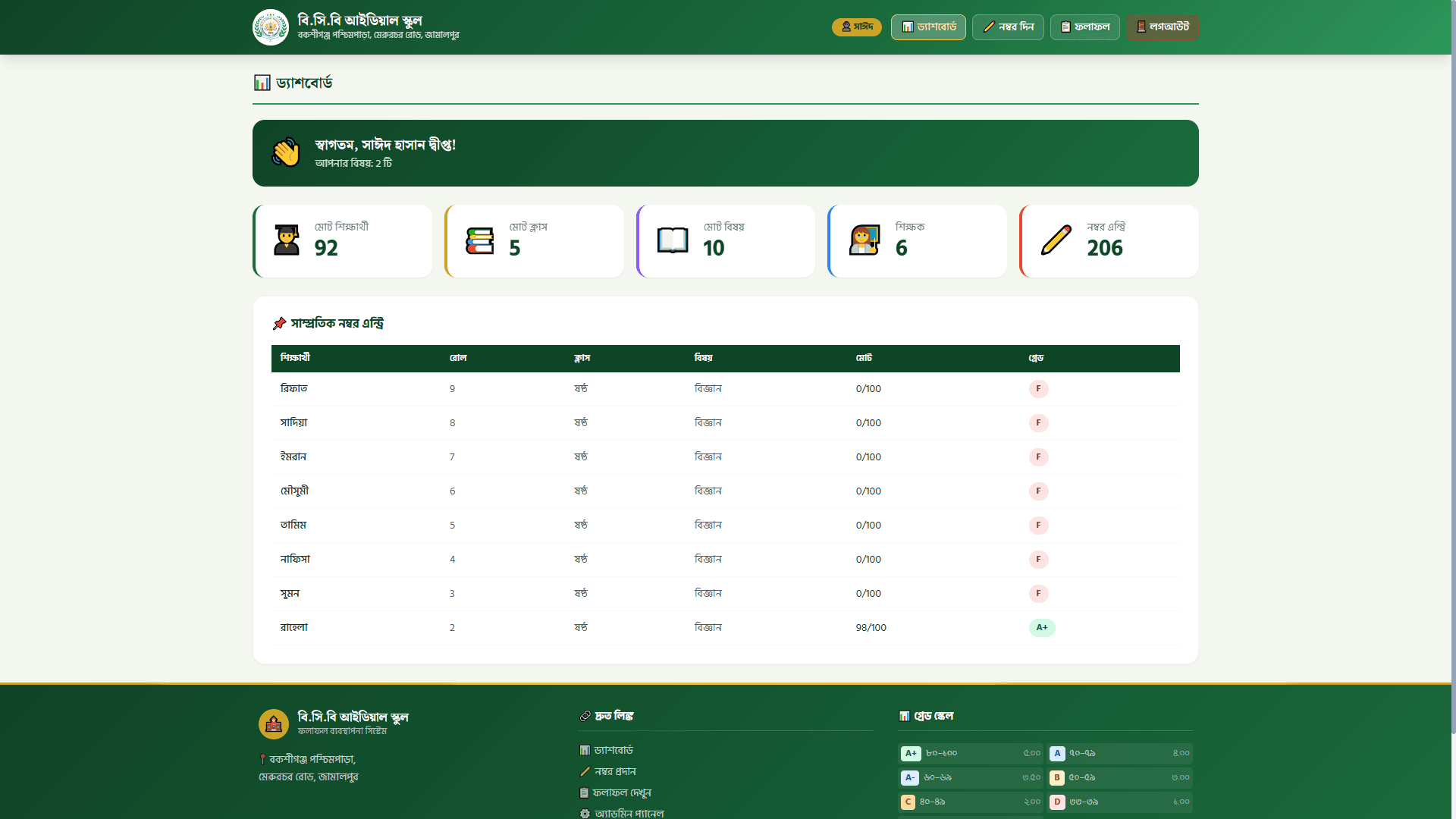The width and height of the screenshot is (1456, 819).
Task: Click the গ্রেড column header
Action: pos(1037,358)
